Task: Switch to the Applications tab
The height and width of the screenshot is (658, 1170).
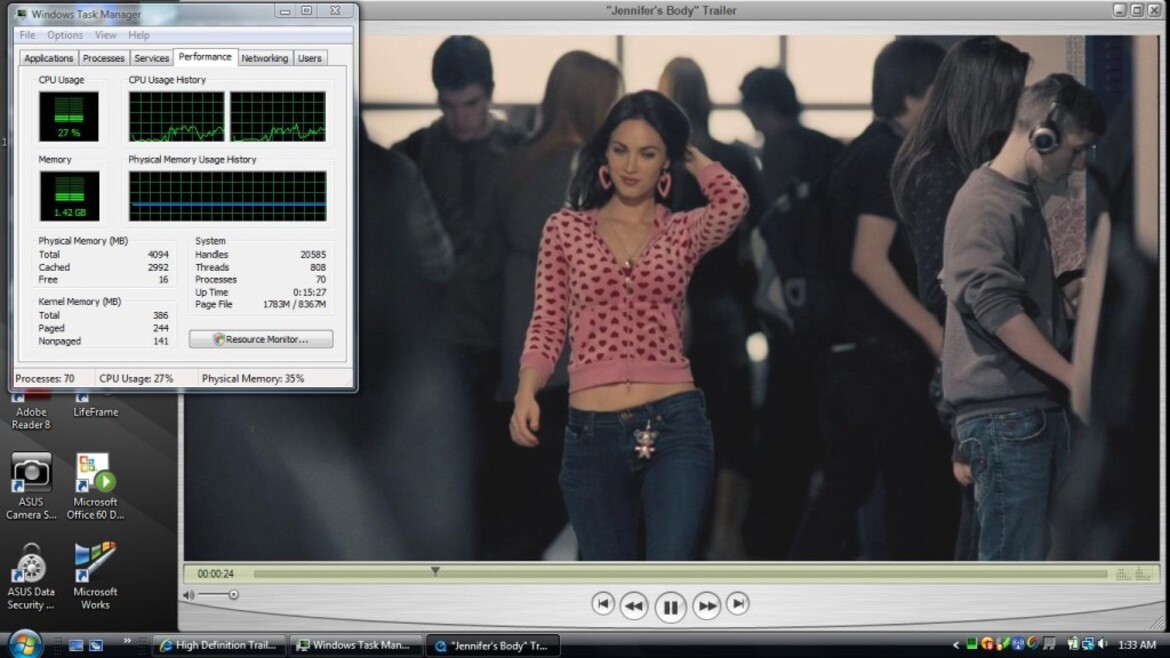Action: coord(49,58)
